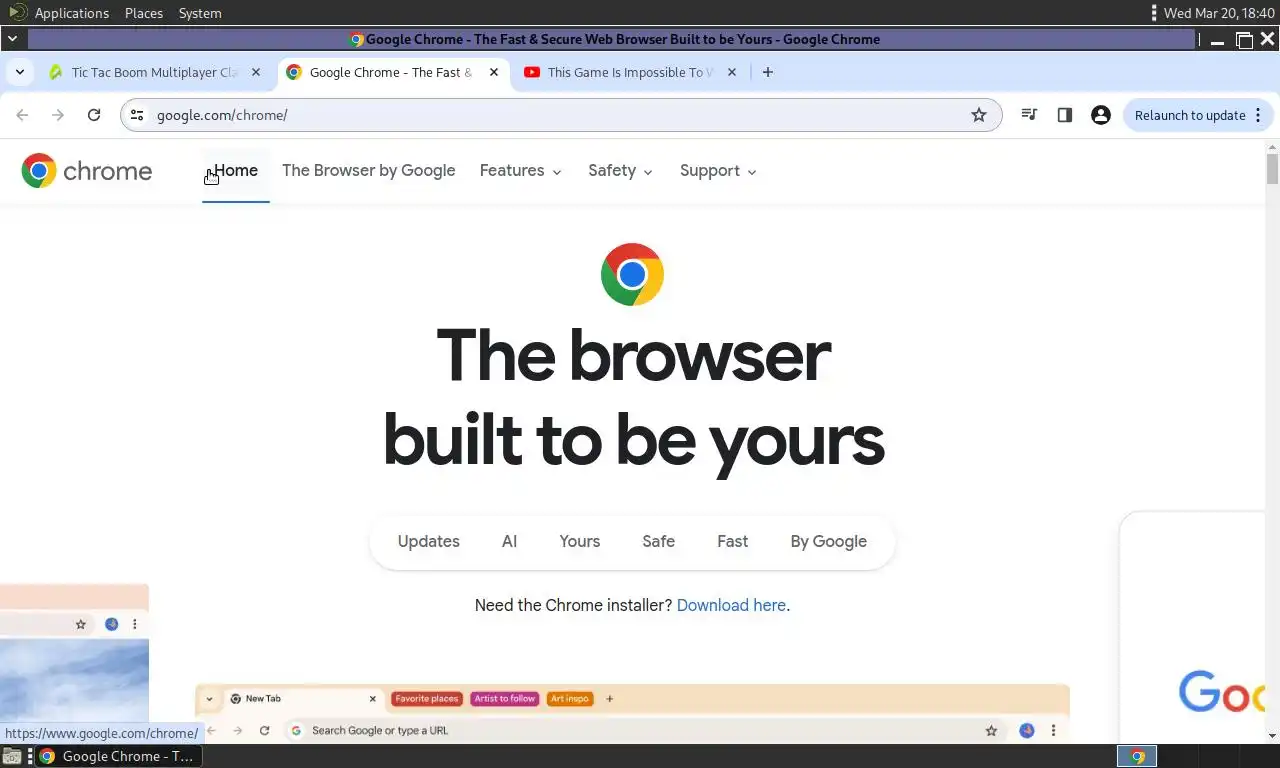Switch to This Game Is Impossible YouTube tab

(x=630, y=72)
